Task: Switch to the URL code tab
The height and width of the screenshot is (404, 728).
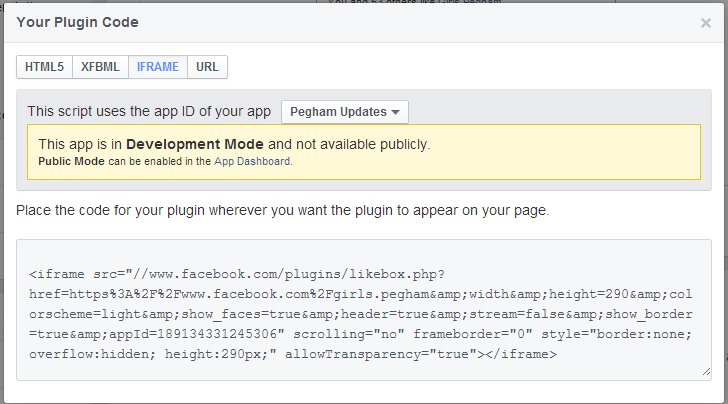Action: coord(207,67)
